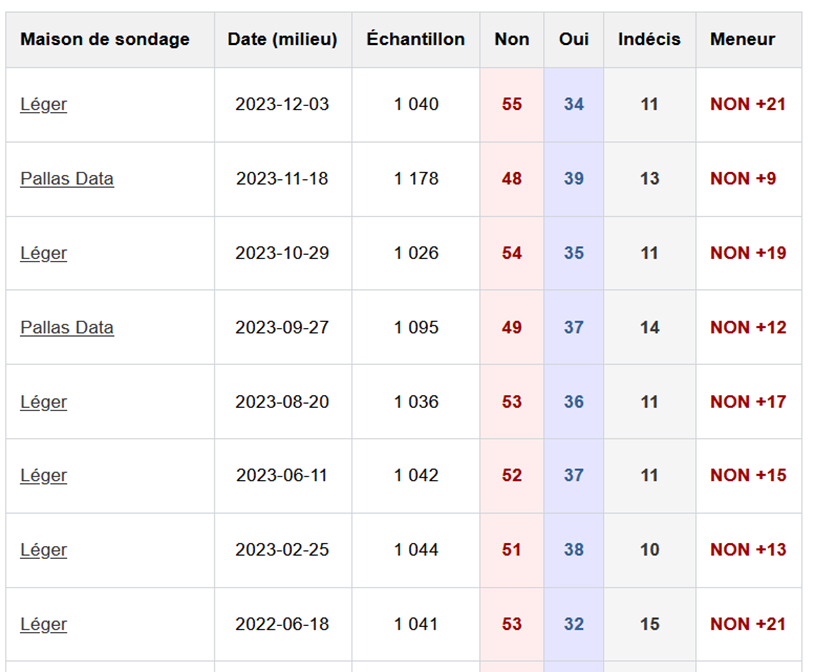Image resolution: width=814 pixels, height=672 pixels.
Task: Click the sample size 1 041
Action: point(416,624)
